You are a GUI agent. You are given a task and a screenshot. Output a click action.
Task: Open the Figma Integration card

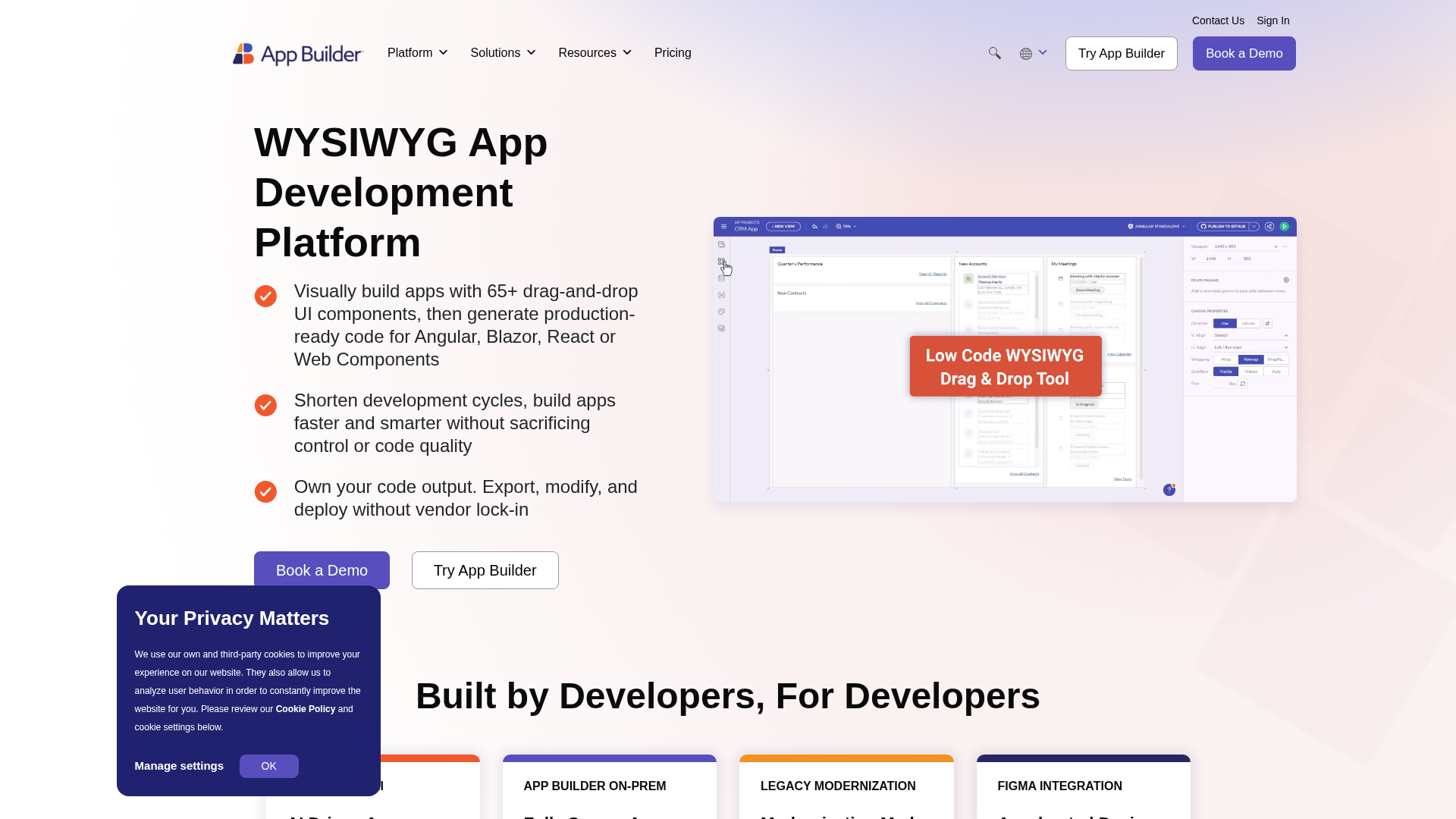(x=1084, y=787)
